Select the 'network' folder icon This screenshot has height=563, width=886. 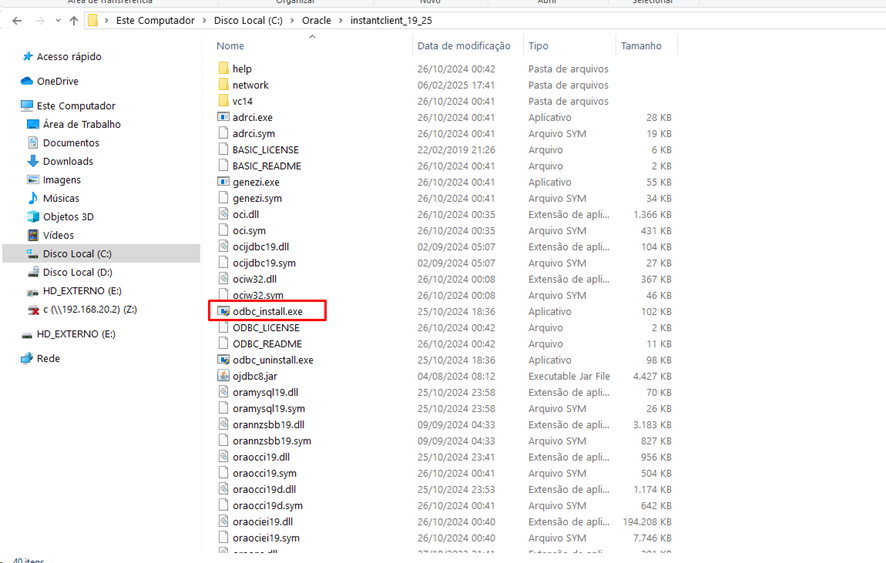[x=223, y=85]
